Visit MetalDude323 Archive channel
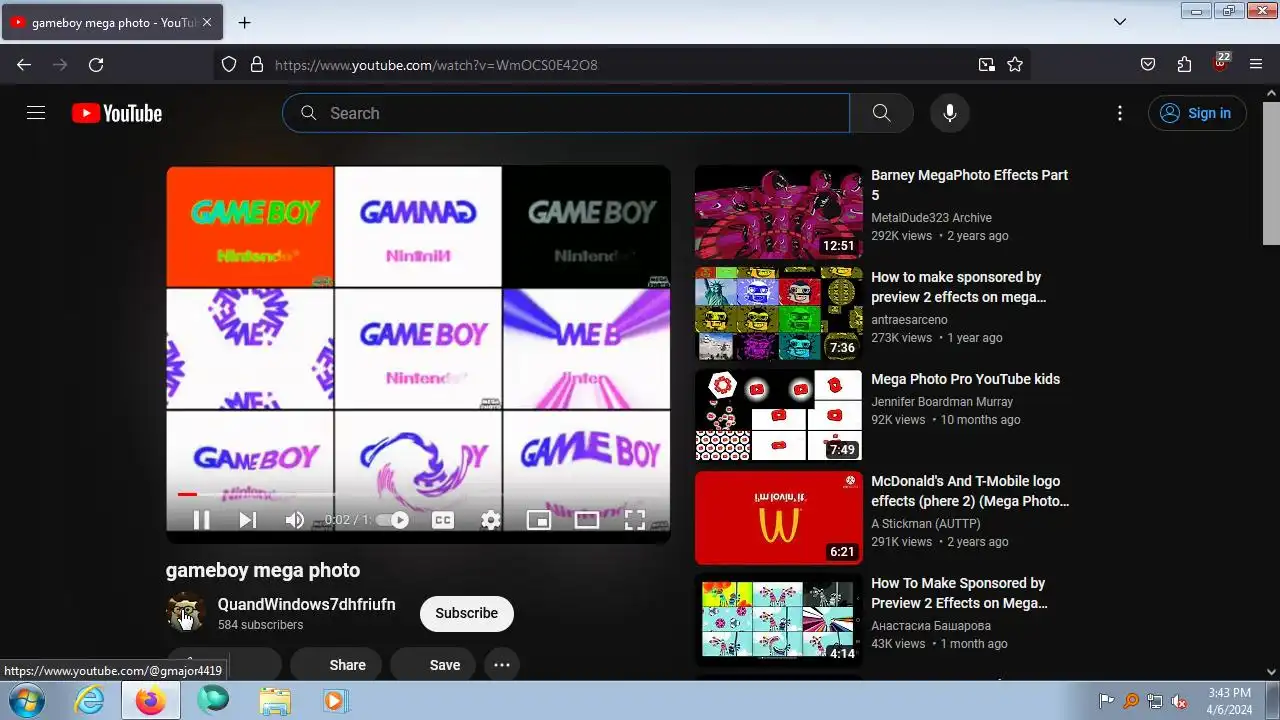Screen dimensions: 1280x720 [x=931, y=218]
